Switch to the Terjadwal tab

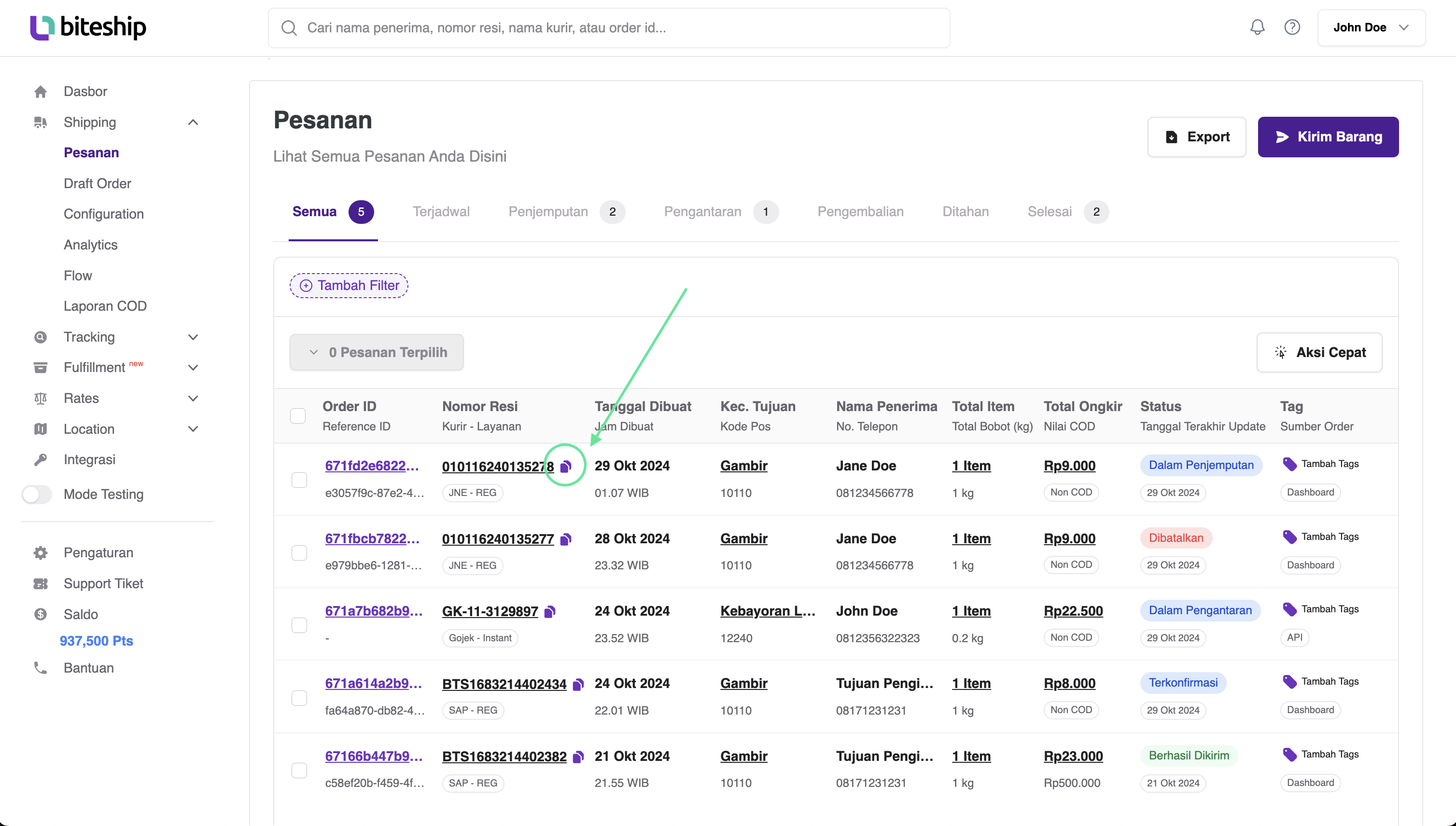pos(441,212)
